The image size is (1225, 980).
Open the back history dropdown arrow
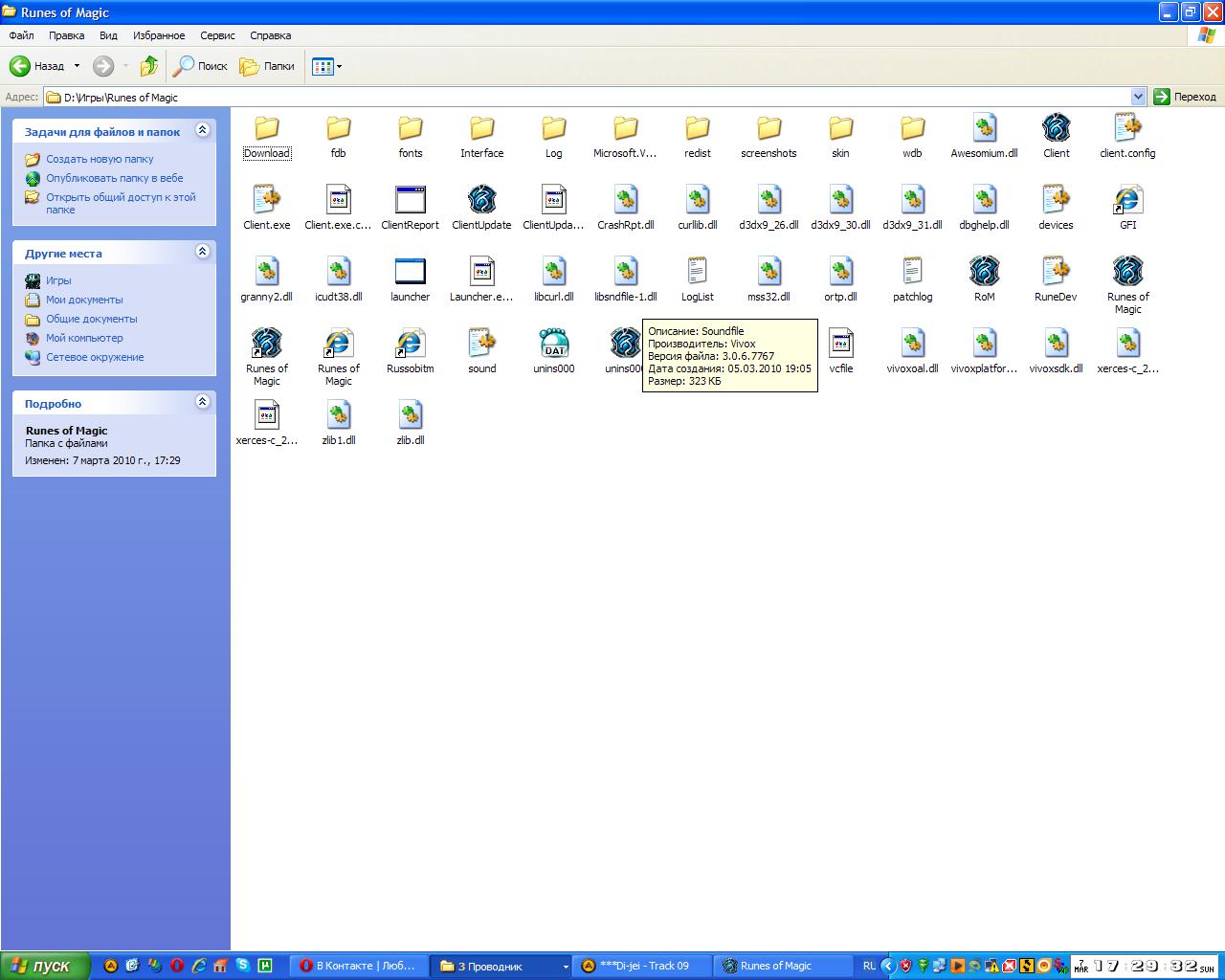coord(78,66)
